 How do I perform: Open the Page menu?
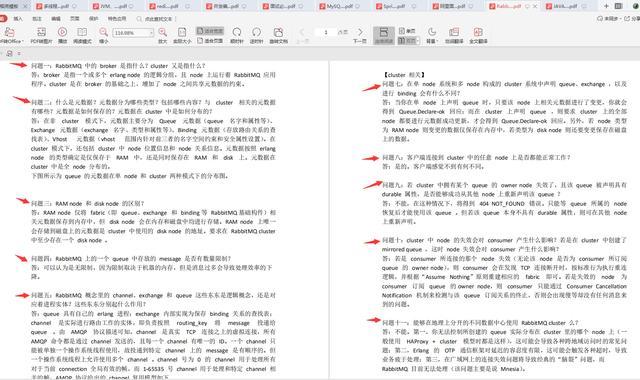(x=75, y=19)
